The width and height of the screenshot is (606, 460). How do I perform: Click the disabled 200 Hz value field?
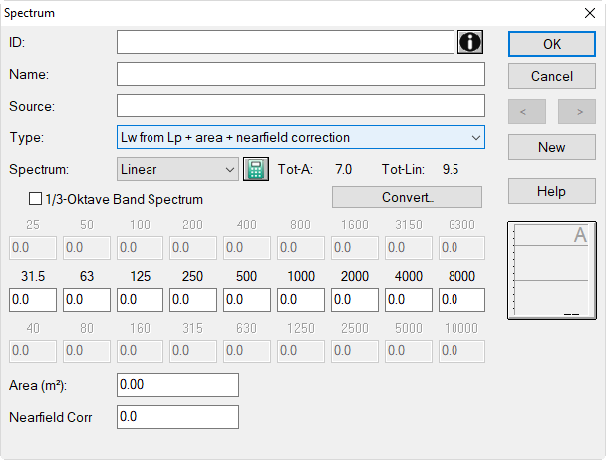point(193,248)
